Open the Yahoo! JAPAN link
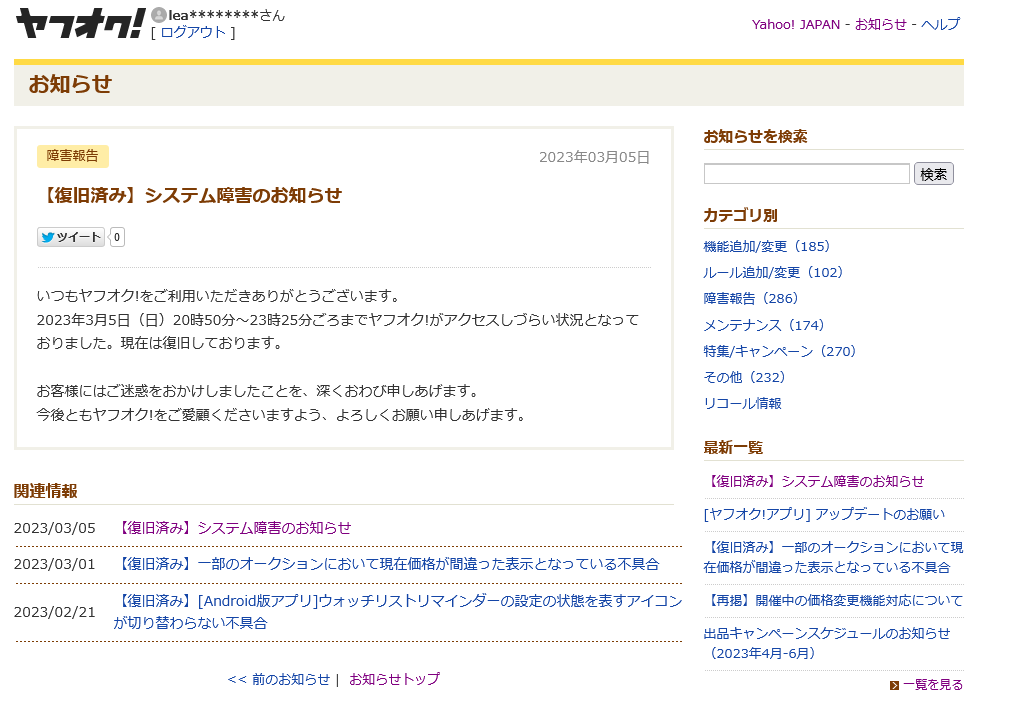 (x=796, y=24)
